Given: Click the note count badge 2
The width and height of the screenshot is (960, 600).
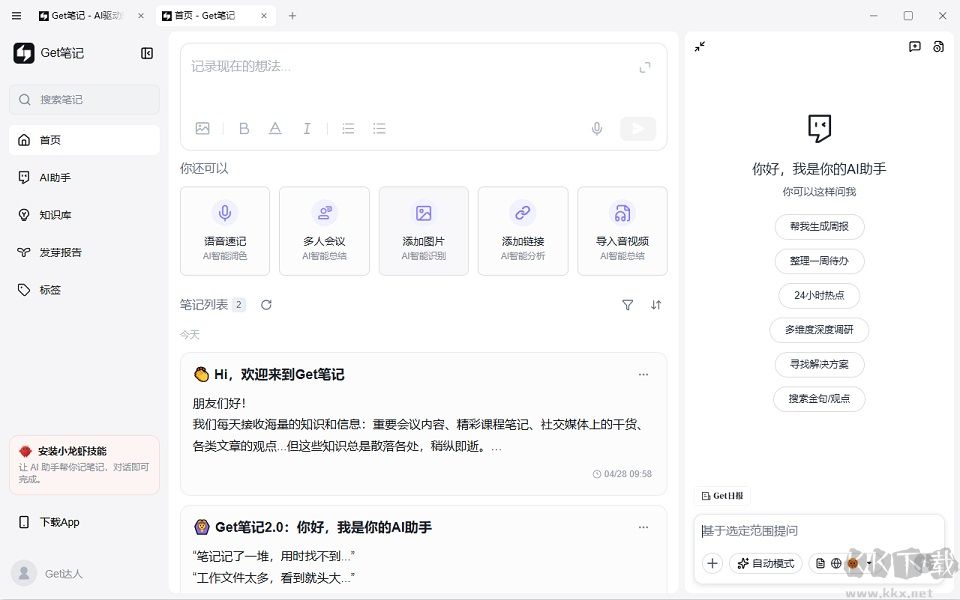Looking at the screenshot, I should [238, 305].
